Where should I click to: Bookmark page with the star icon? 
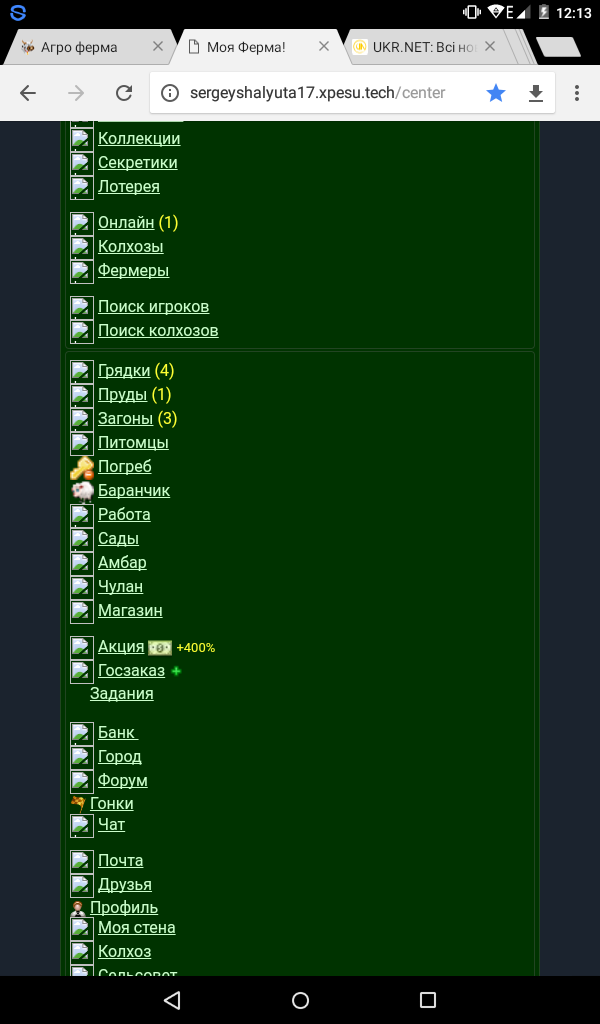[496, 93]
